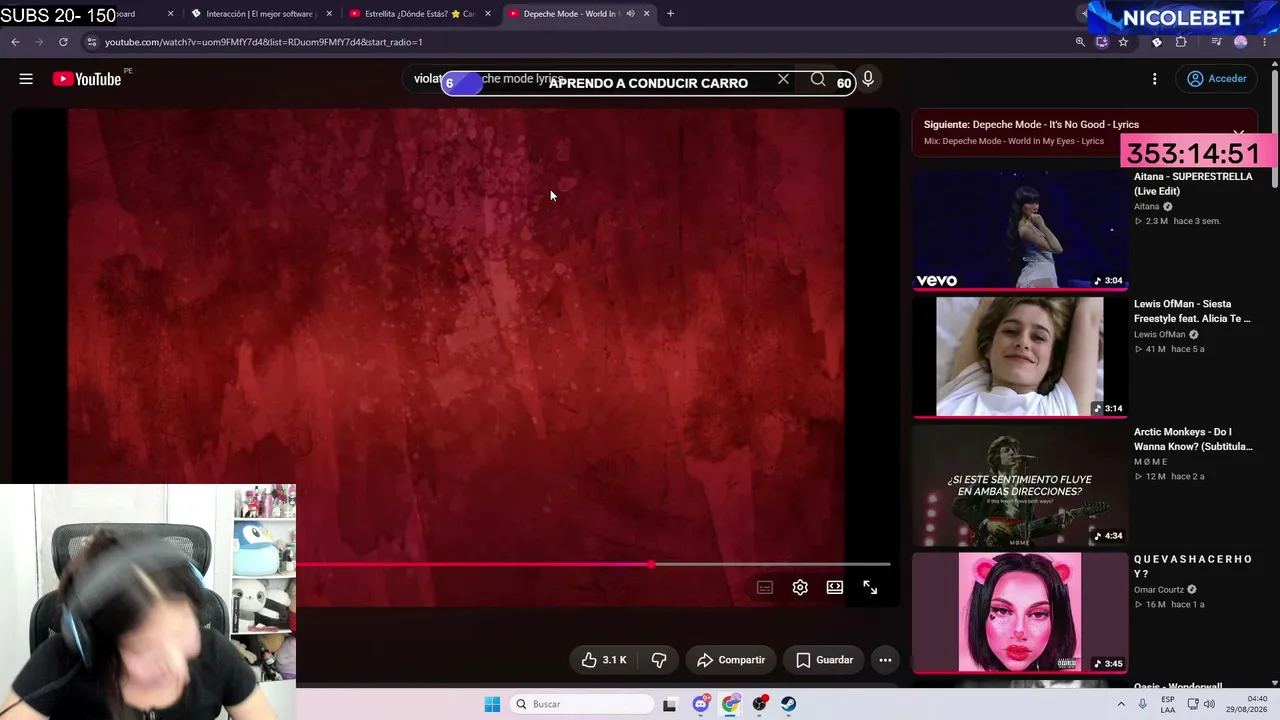Screen dimensions: 1280x720
Task: Open Discord from the taskbar
Action: click(701, 704)
